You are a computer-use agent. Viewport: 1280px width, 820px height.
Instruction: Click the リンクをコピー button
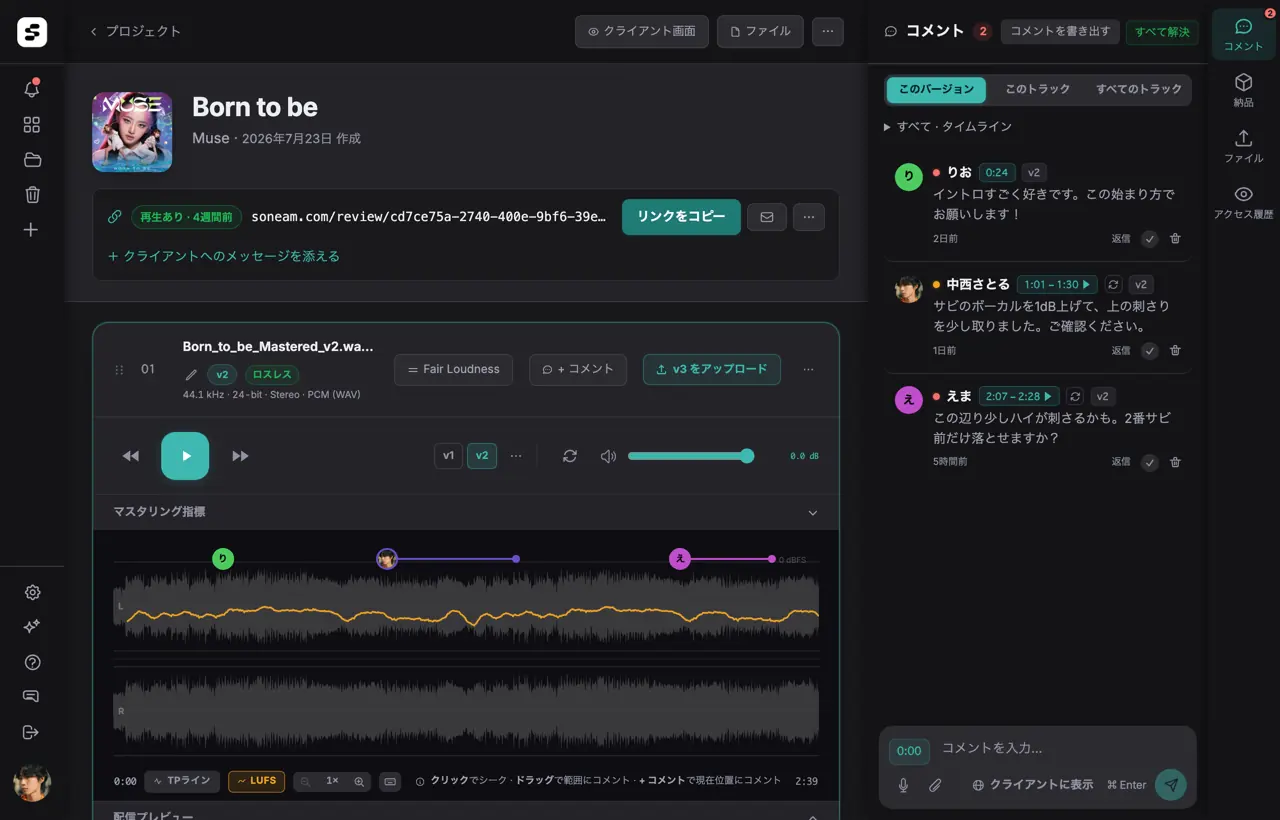tap(681, 217)
